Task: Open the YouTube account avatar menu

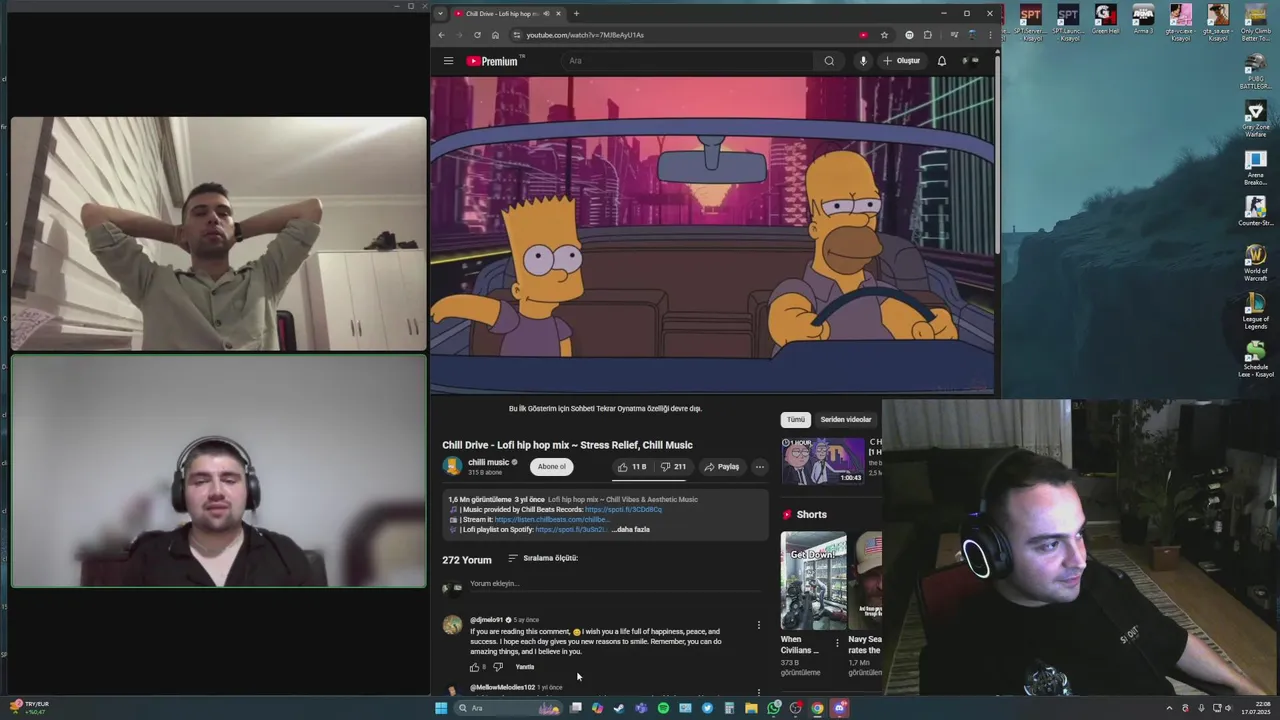Action: click(x=970, y=61)
